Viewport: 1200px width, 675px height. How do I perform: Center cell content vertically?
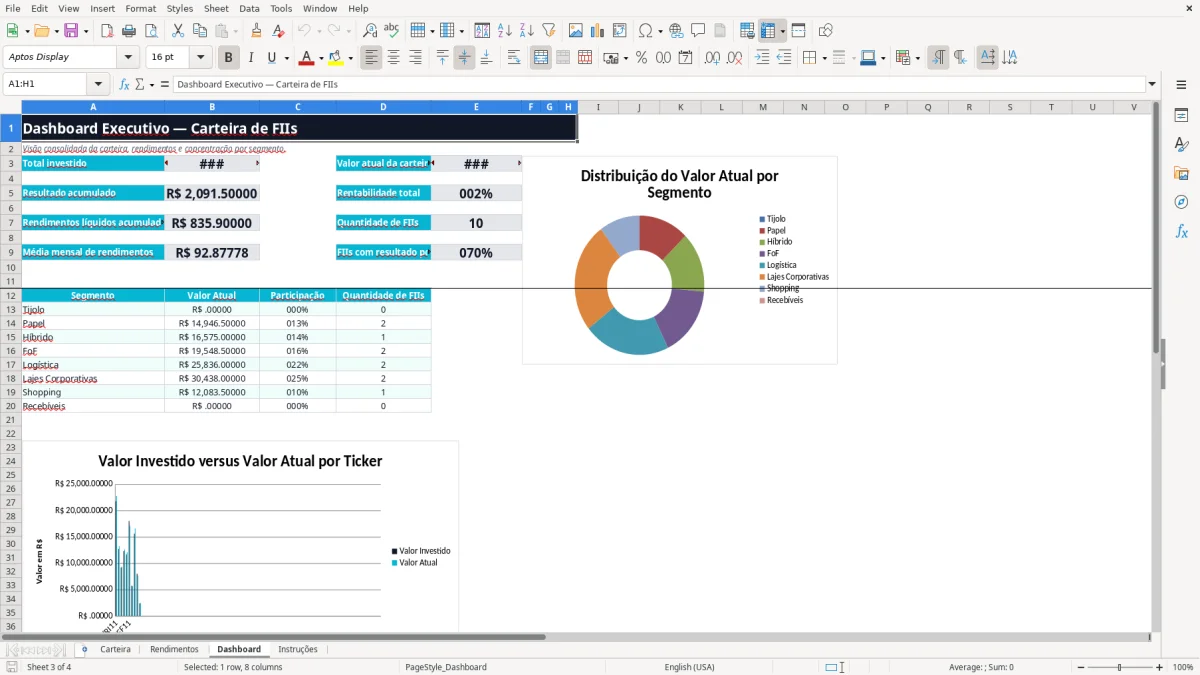[x=464, y=58]
